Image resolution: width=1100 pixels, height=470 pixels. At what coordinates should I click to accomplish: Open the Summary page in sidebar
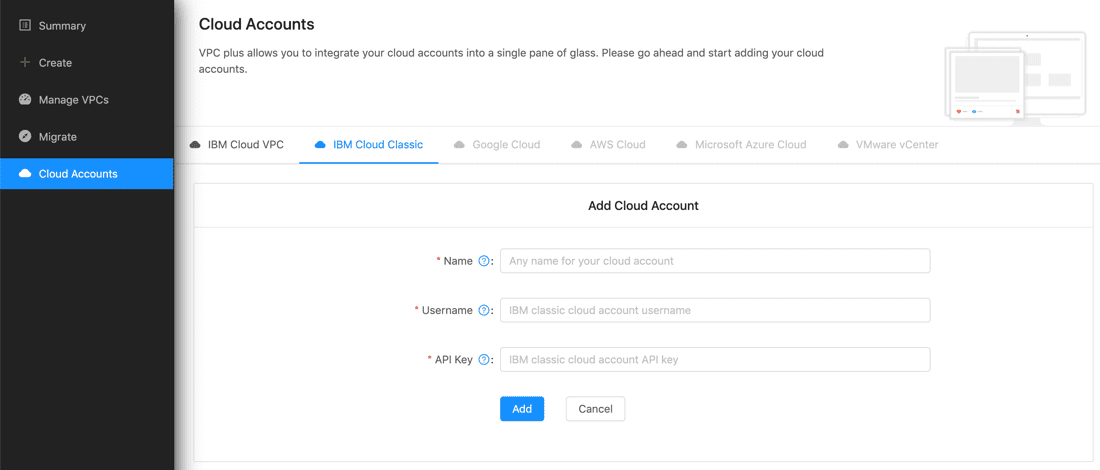click(87, 26)
